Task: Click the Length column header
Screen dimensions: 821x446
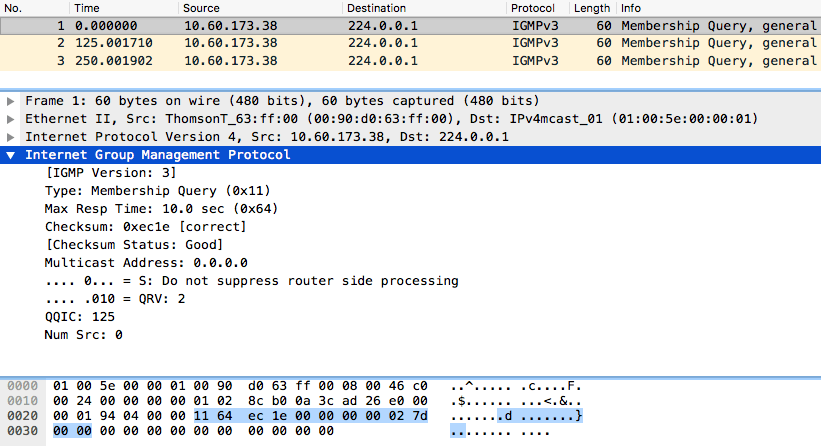Action: click(591, 8)
